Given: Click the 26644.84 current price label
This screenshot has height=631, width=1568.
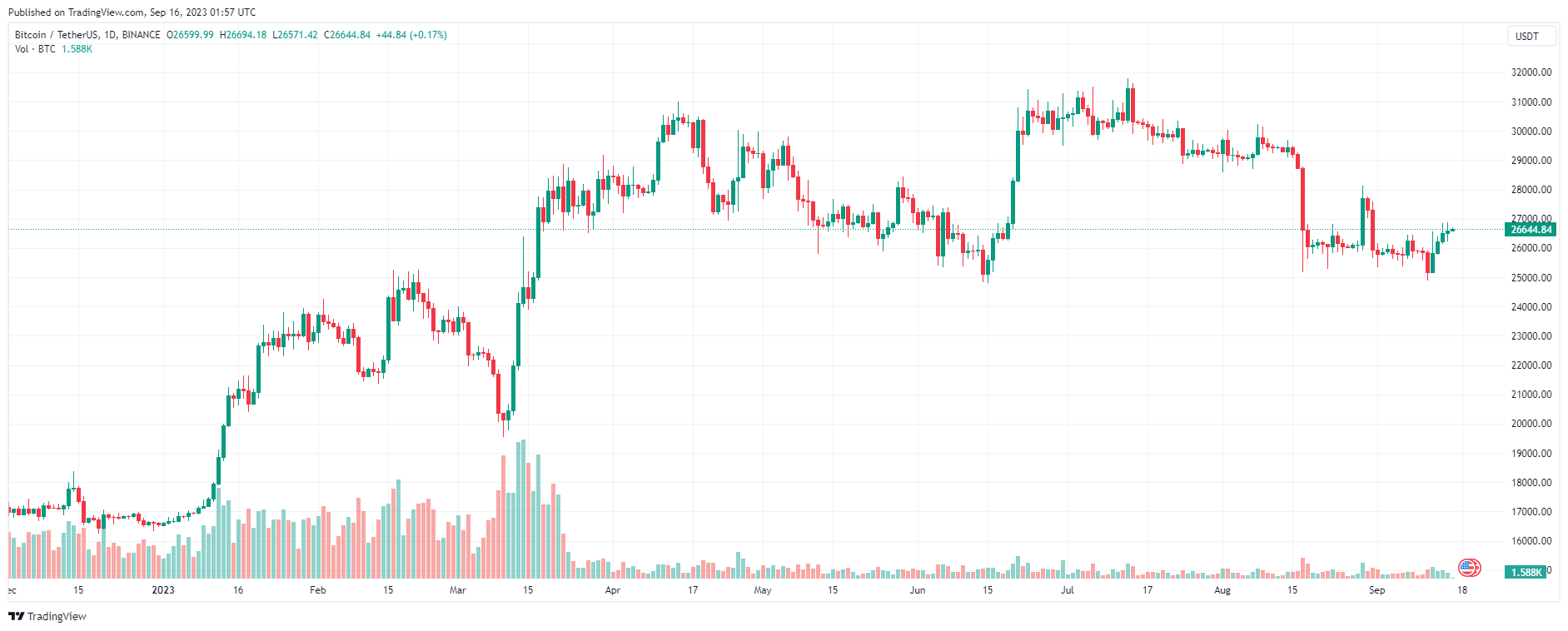Looking at the screenshot, I should pos(1531,229).
